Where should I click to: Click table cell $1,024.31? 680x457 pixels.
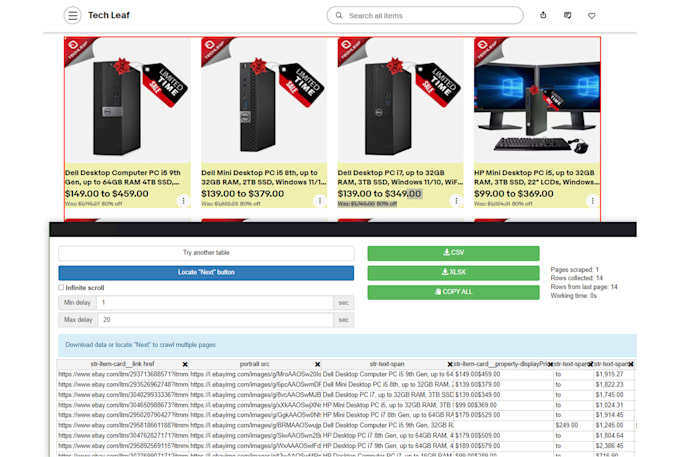pyautogui.click(x=613, y=405)
